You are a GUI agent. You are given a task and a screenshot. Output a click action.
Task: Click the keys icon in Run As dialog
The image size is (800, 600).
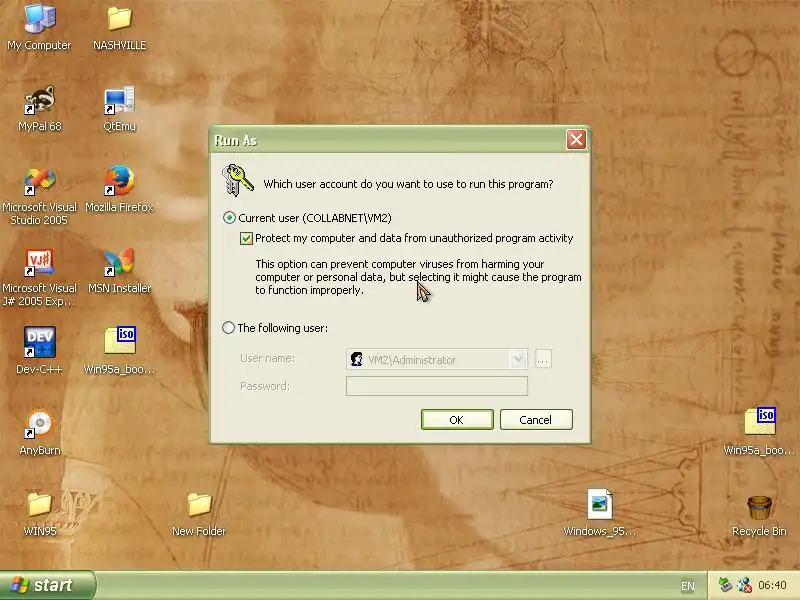(237, 180)
